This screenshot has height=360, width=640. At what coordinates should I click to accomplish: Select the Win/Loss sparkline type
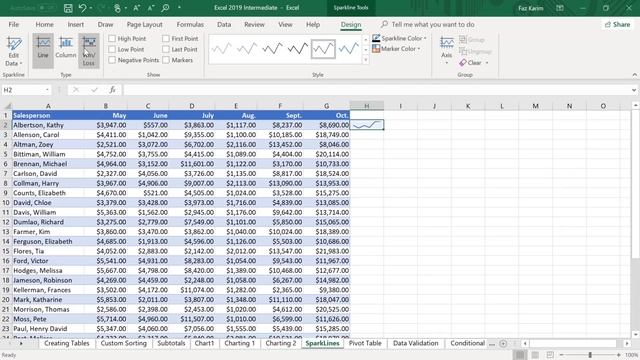point(89,51)
